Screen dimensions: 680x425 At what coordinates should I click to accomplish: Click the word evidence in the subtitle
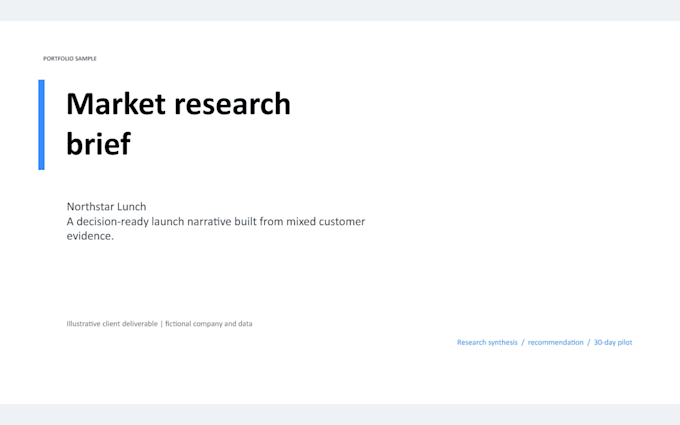click(88, 236)
